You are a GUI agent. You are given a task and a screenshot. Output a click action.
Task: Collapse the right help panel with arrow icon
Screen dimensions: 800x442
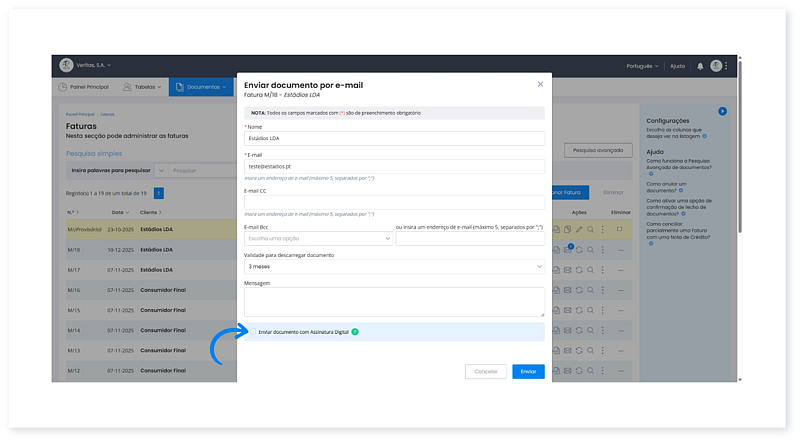722,111
